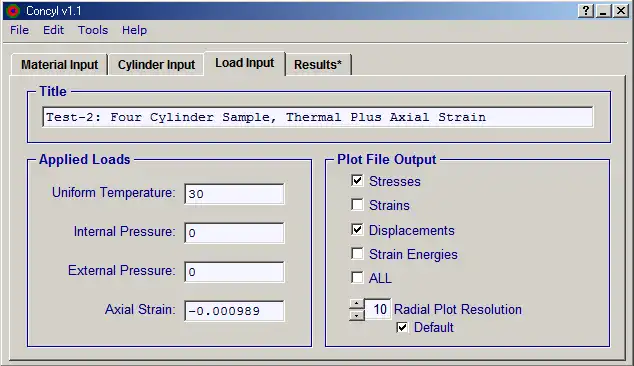This screenshot has width=634, height=366.
Task: Check the ALL plot output checkbox
Action: tap(357, 278)
